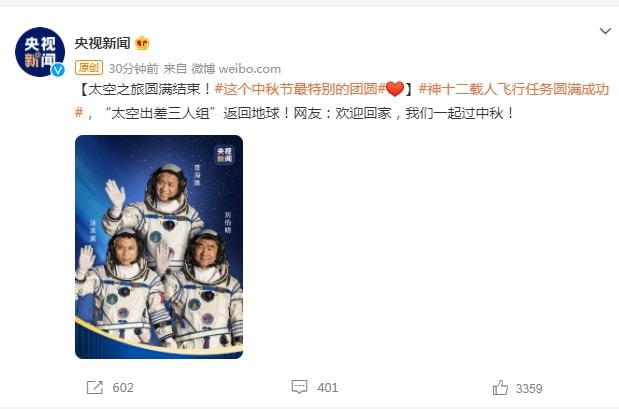Click the repost share icon

click(95, 388)
